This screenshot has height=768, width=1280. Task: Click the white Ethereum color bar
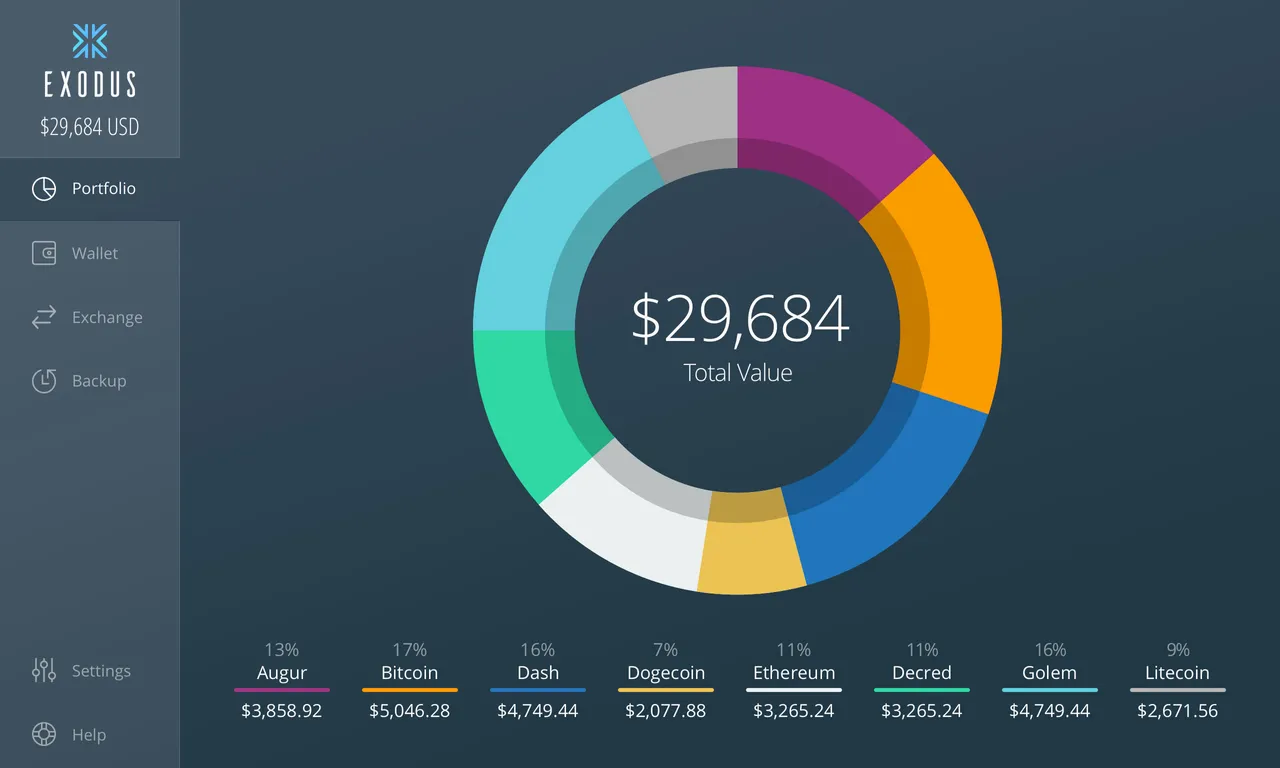pyautogui.click(x=794, y=690)
